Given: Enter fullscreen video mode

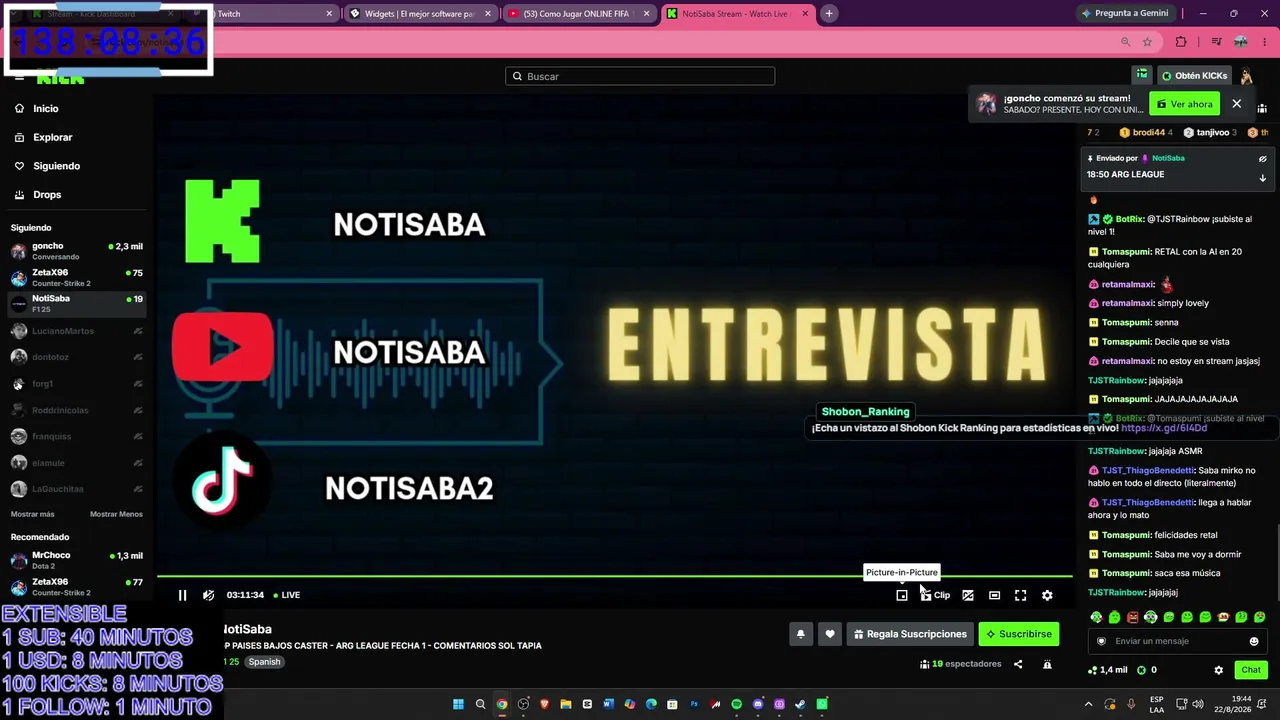Looking at the screenshot, I should (x=1020, y=595).
